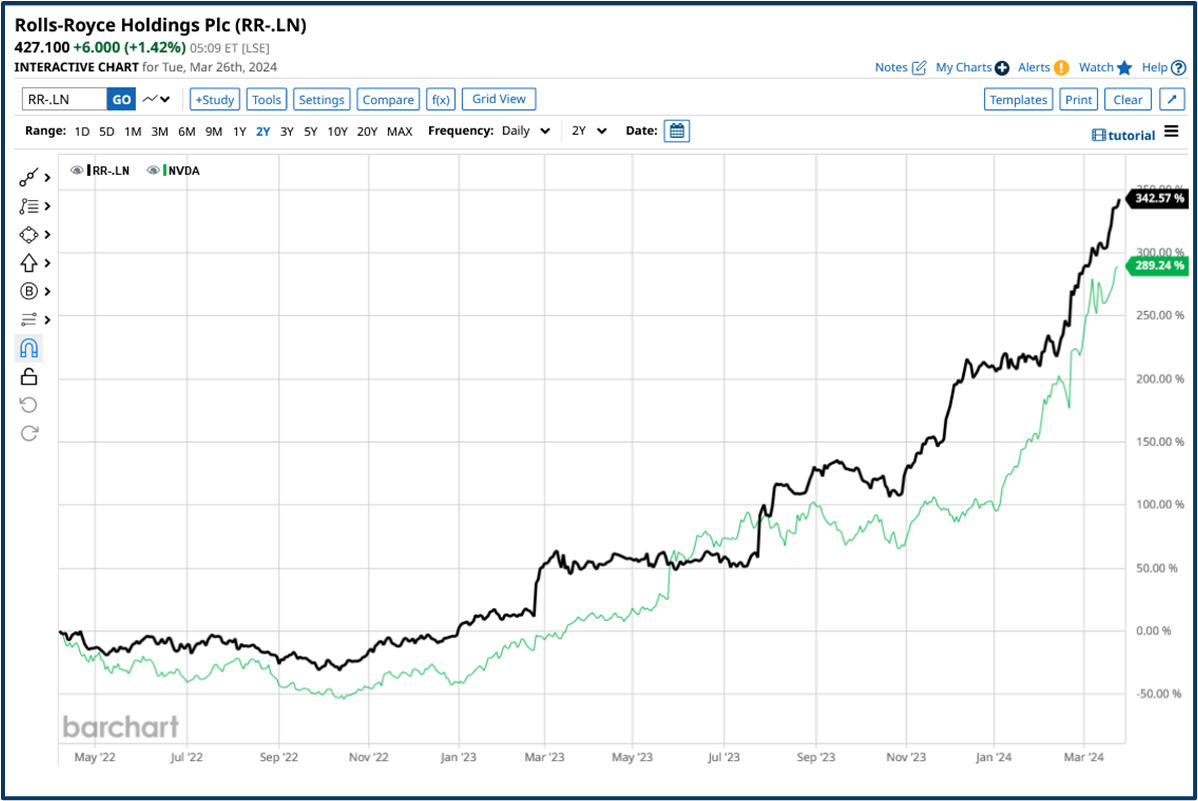The width and height of the screenshot is (1198, 801).
Task: Click the Templates button
Action: (x=1018, y=99)
